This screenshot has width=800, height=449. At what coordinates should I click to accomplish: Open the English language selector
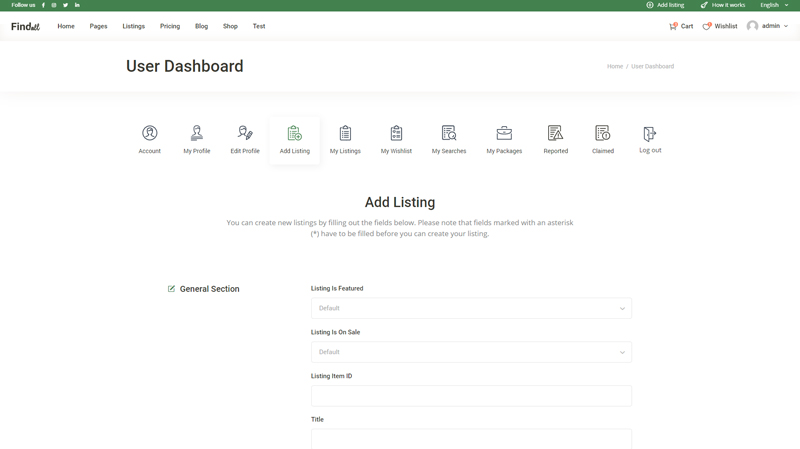[x=773, y=5]
